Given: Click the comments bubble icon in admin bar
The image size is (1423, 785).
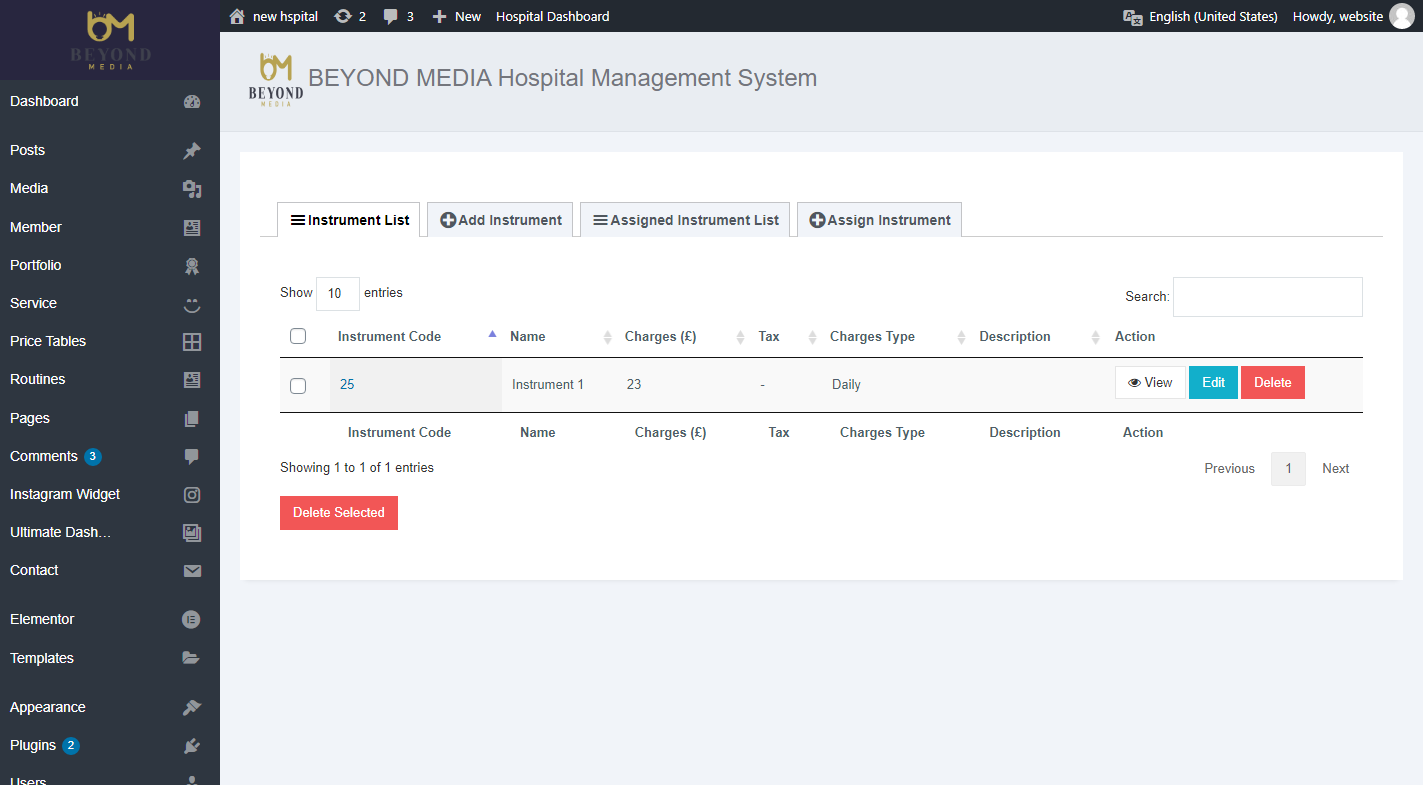Looking at the screenshot, I should [x=391, y=16].
